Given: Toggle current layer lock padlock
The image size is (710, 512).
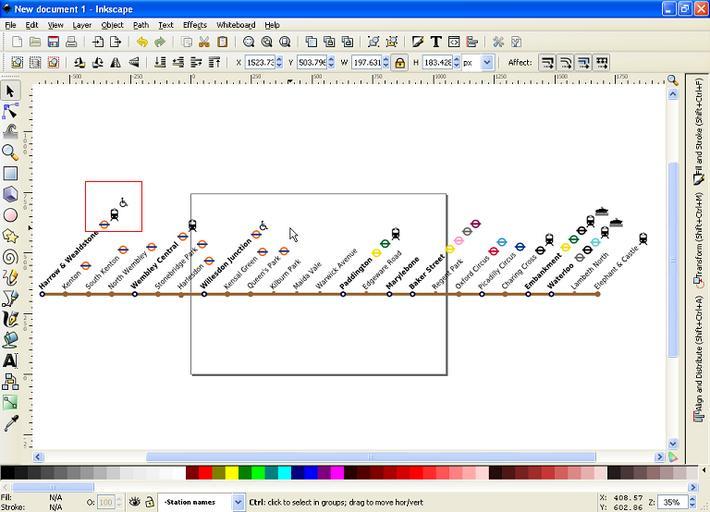Looking at the screenshot, I should pyautogui.click(x=149, y=502).
